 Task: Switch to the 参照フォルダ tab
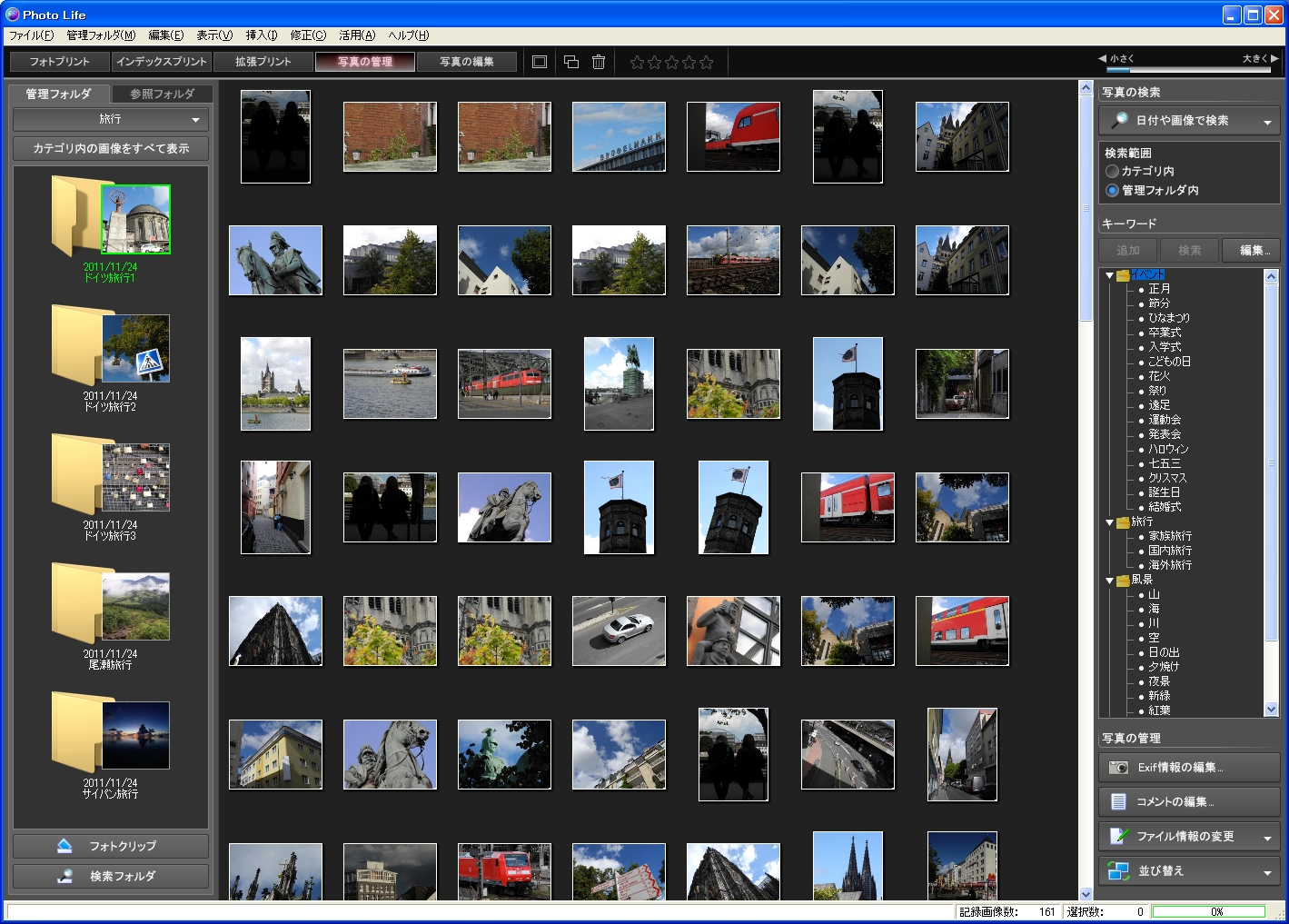[163, 94]
